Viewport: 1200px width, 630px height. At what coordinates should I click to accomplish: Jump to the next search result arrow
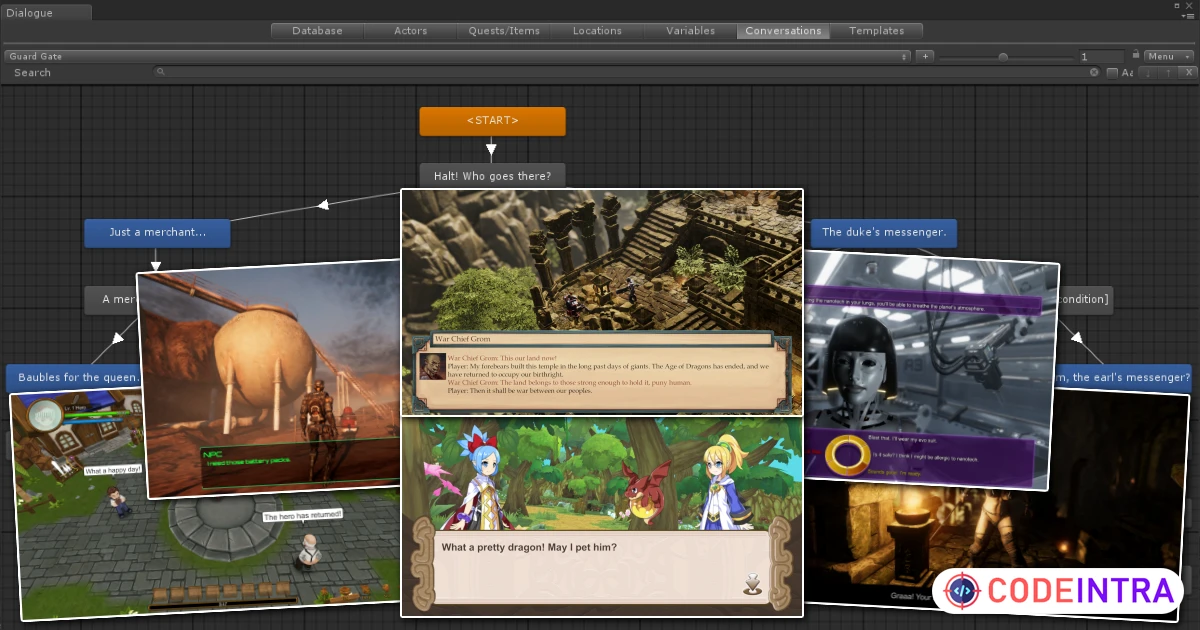point(1148,73)
